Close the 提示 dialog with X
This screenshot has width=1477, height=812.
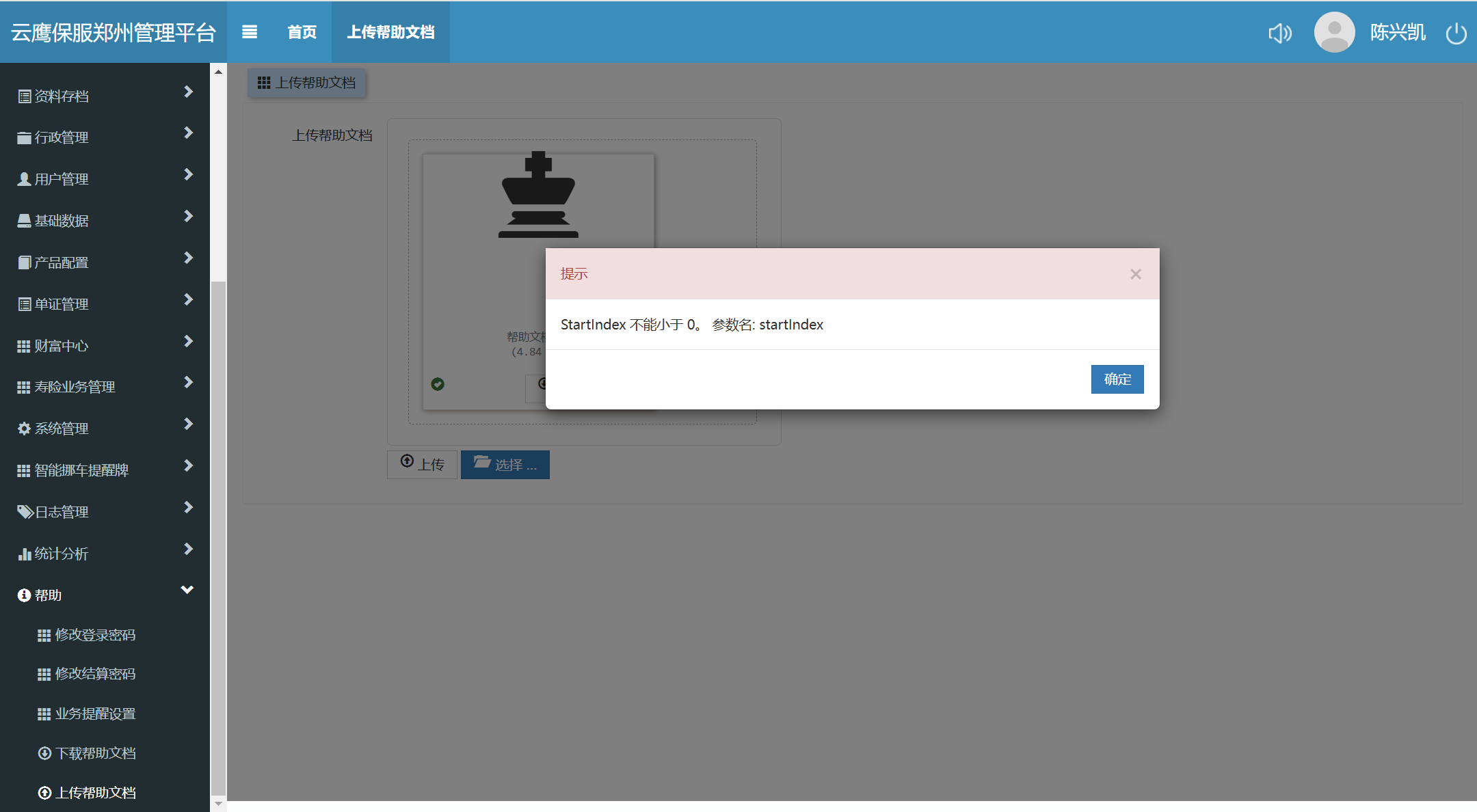1136,274
